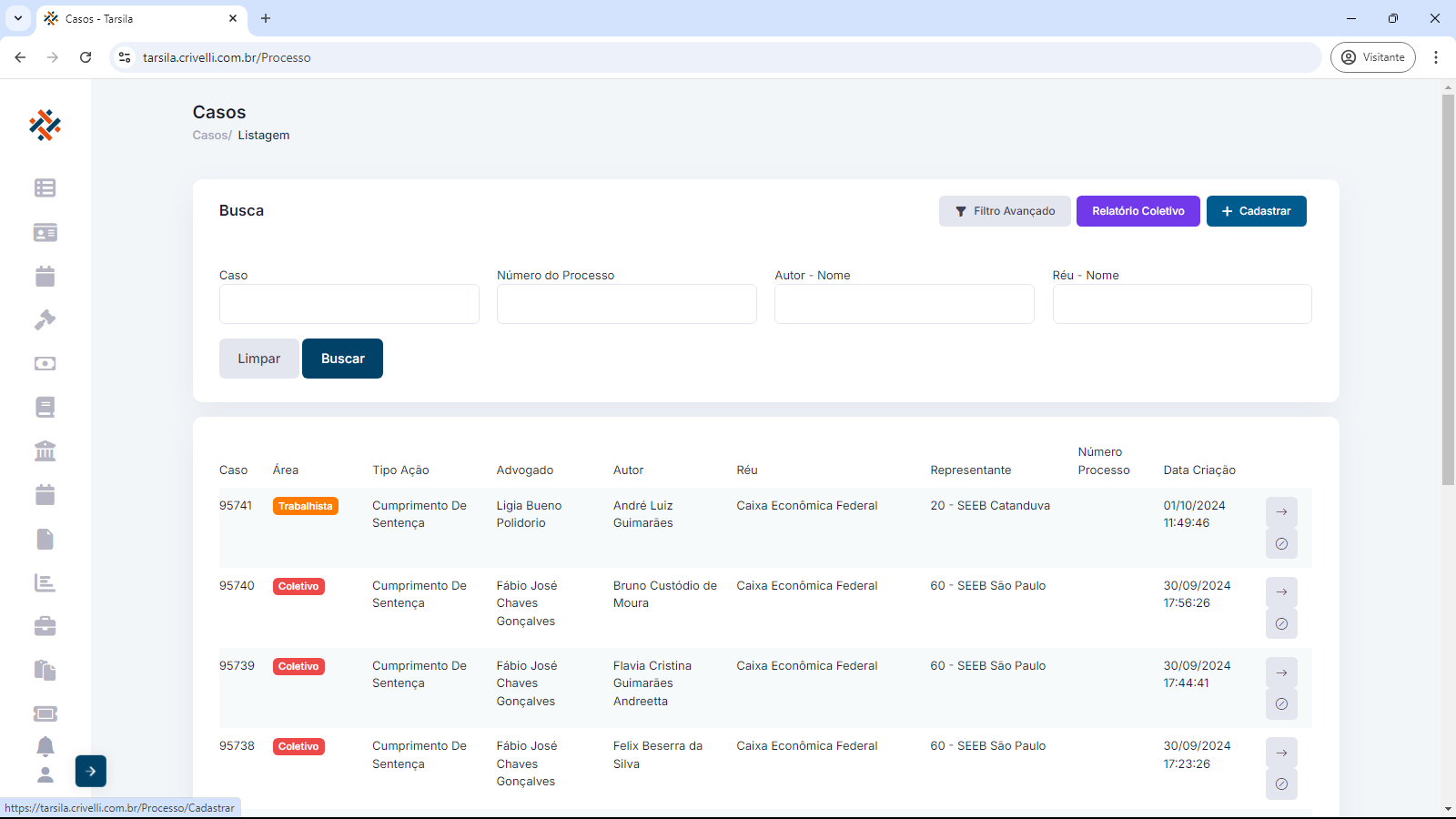Expand the browser tab search dropdown
1456x819 pixels.
click(x=18, y=18)
